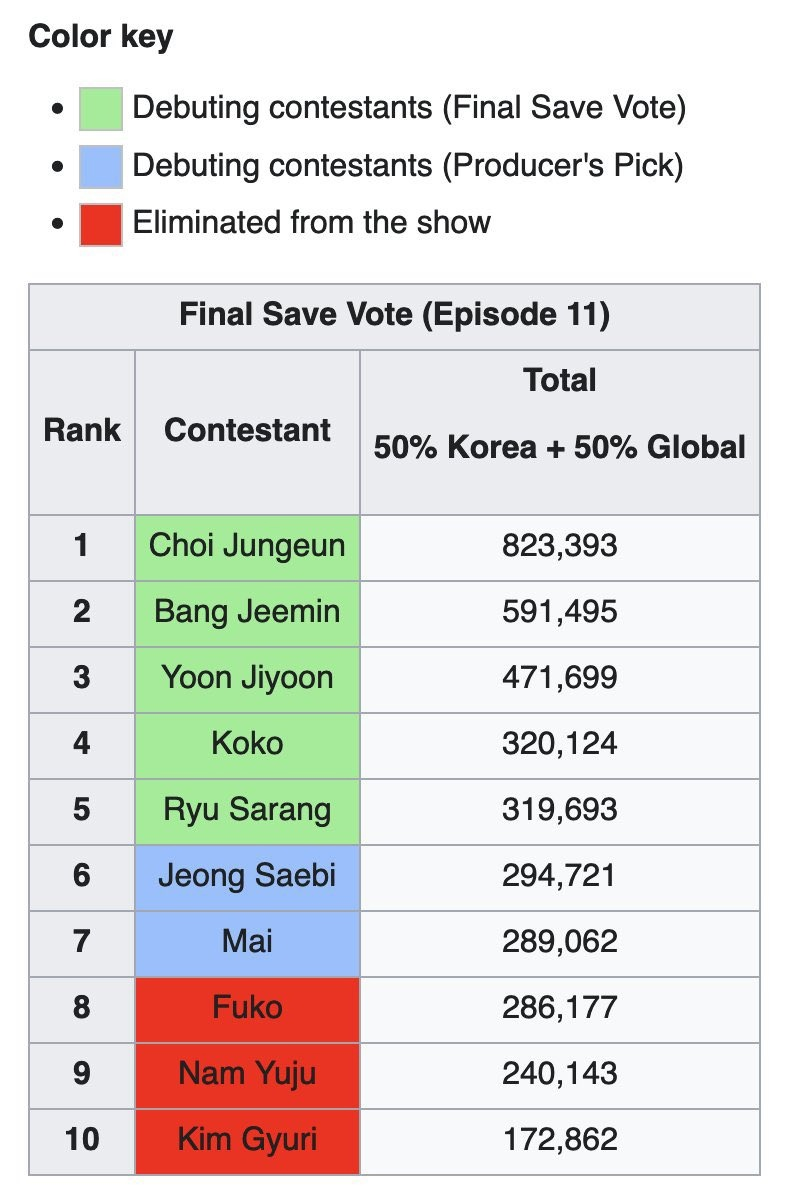Click the Rank column header
This screenshot has width=794, height=1196.
click(x=82, y=431)
